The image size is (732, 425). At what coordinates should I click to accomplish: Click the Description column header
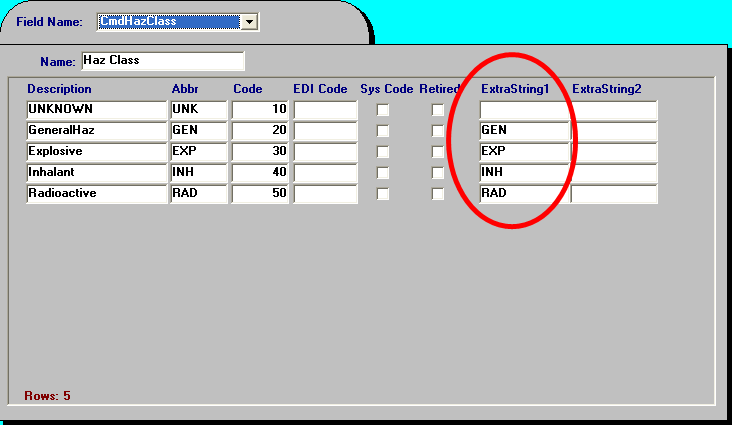(59, 89)
